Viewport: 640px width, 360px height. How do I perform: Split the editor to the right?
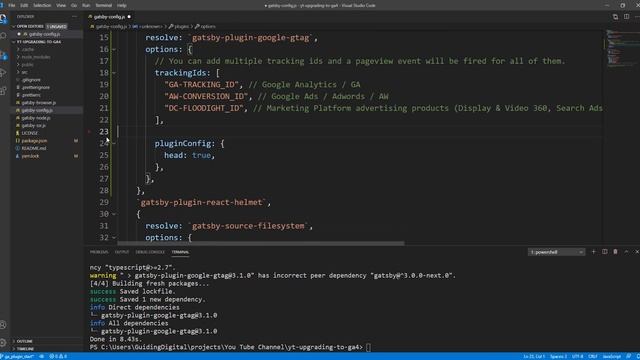click(x=627, y=17)
